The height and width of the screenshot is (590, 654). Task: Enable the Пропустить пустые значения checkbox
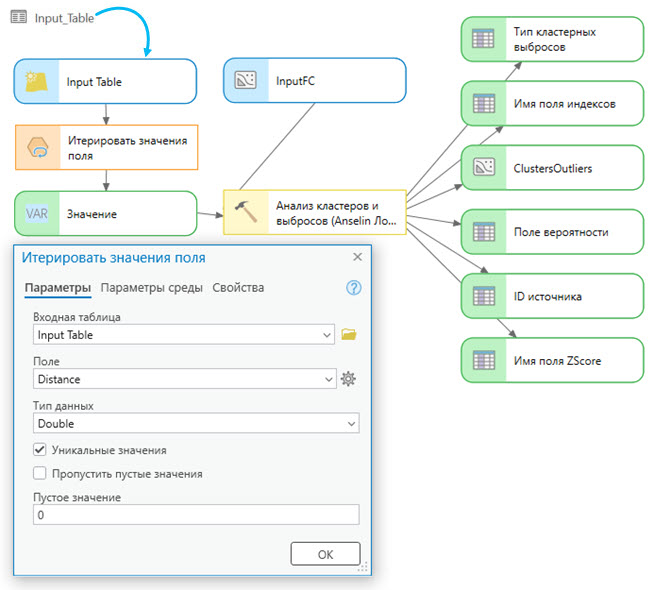[41, 474]
